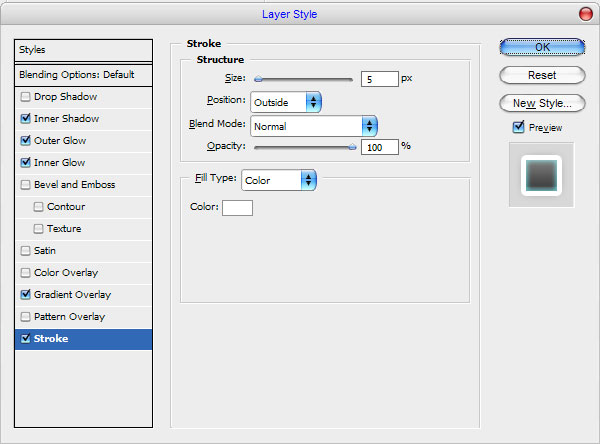This screenshot has height=444, width=600.
Task: Select the Texture label
Action: tap(64, 229)
